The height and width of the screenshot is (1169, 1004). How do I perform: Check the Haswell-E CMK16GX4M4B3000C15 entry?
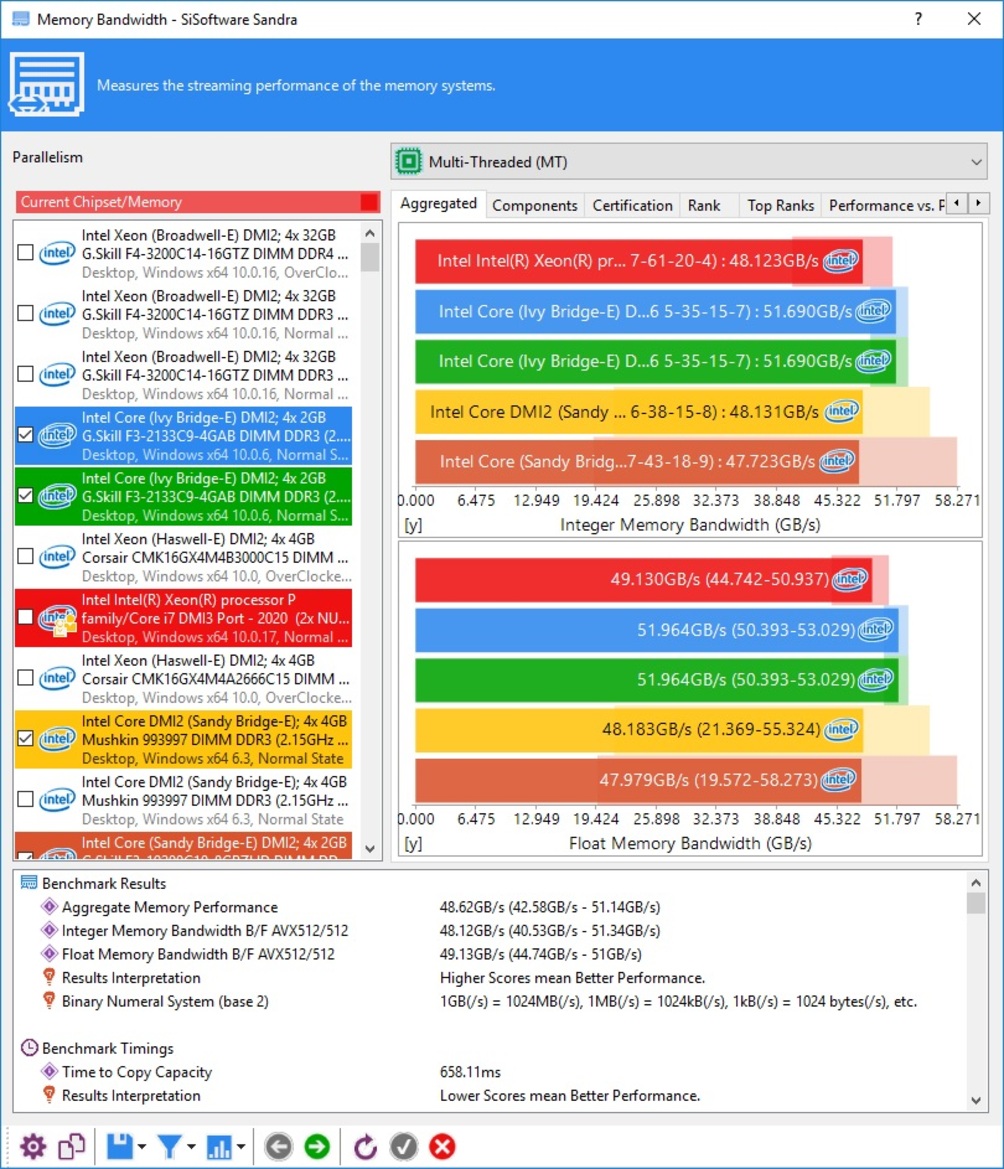click(25, 556)
